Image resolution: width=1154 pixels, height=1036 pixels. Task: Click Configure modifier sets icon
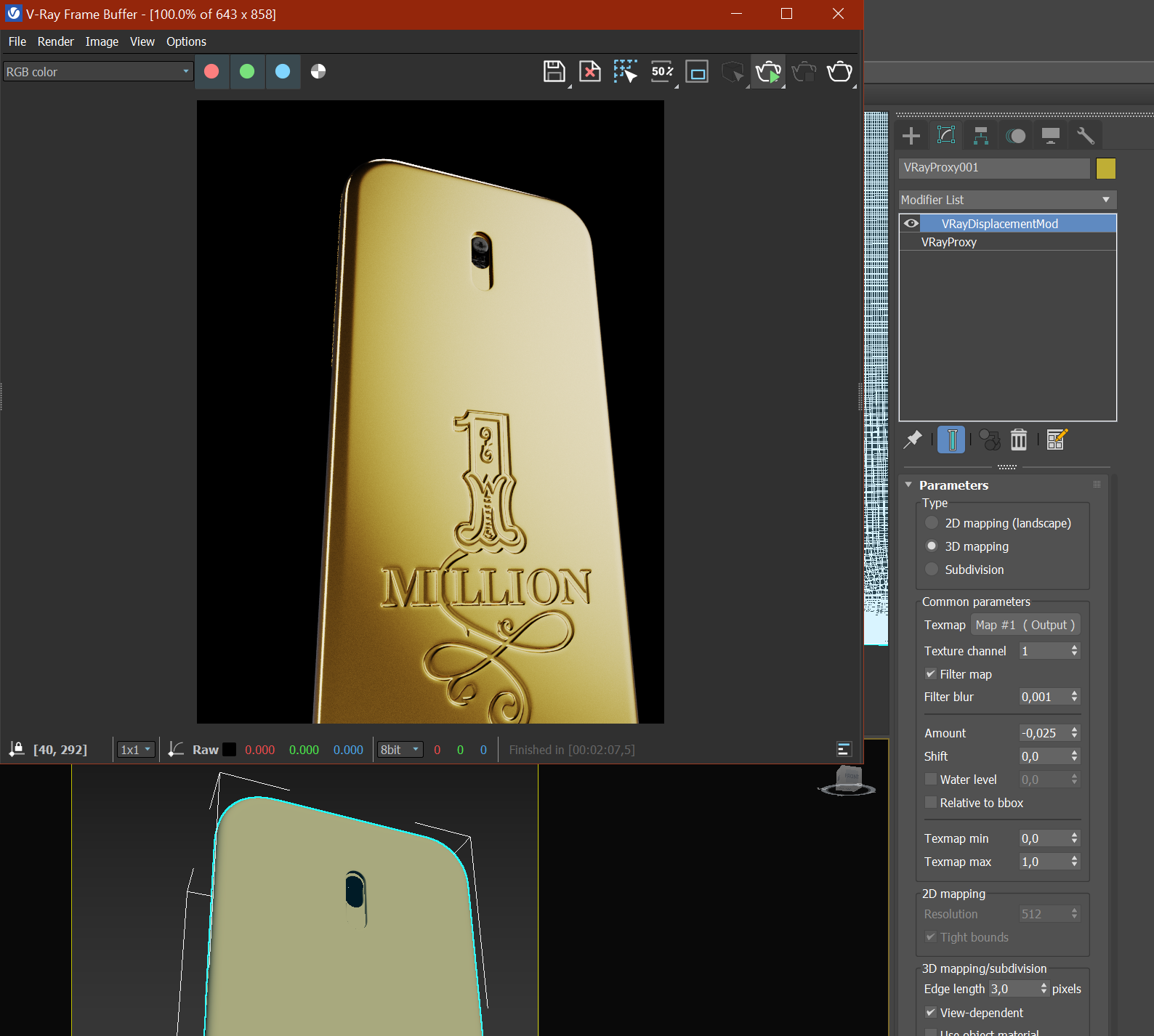point(1057,440)
